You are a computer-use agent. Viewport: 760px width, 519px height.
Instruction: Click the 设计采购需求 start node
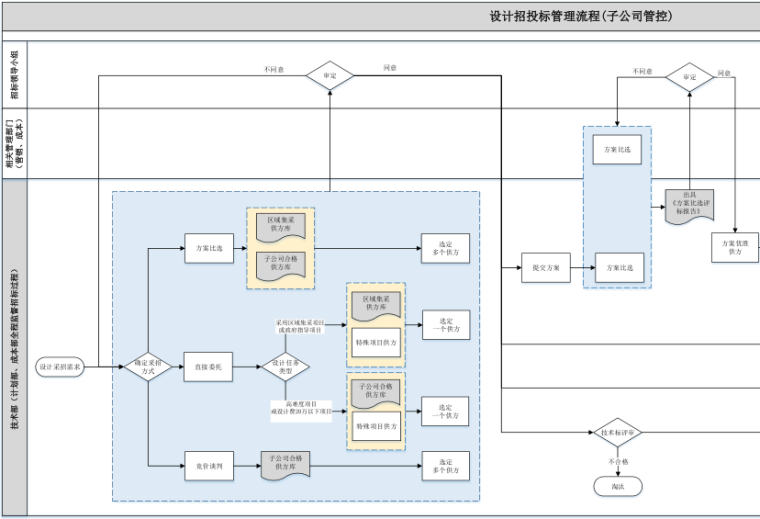(x=60, y=367)
